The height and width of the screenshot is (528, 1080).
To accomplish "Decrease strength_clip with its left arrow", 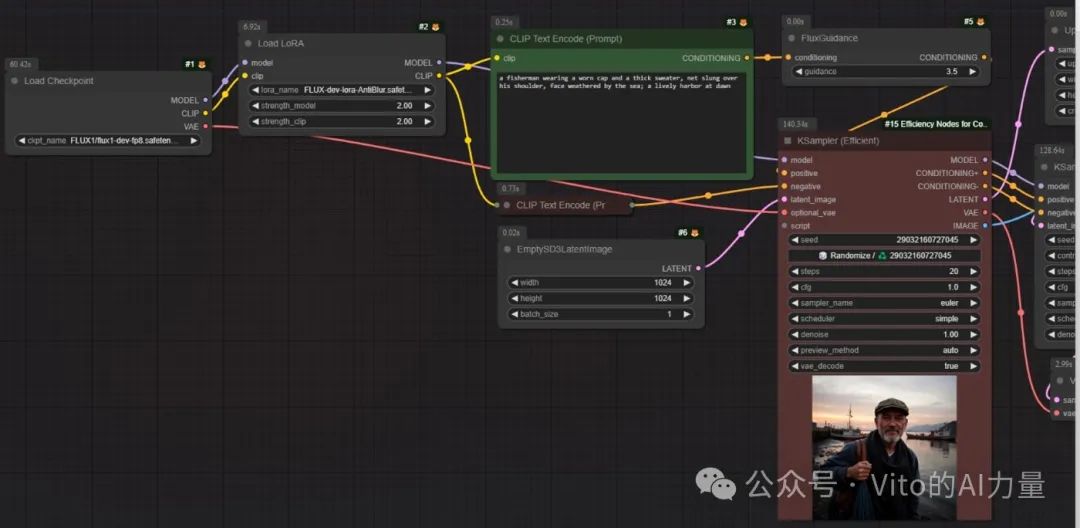I will (256, 122).
